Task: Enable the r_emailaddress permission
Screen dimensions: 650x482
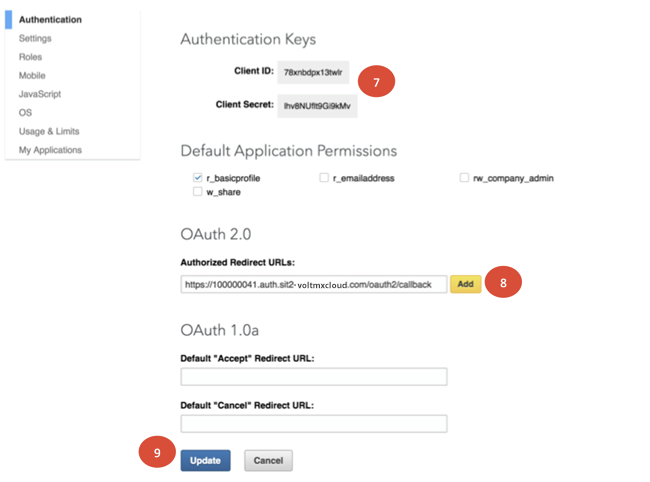Action: [x=324, y=178]
